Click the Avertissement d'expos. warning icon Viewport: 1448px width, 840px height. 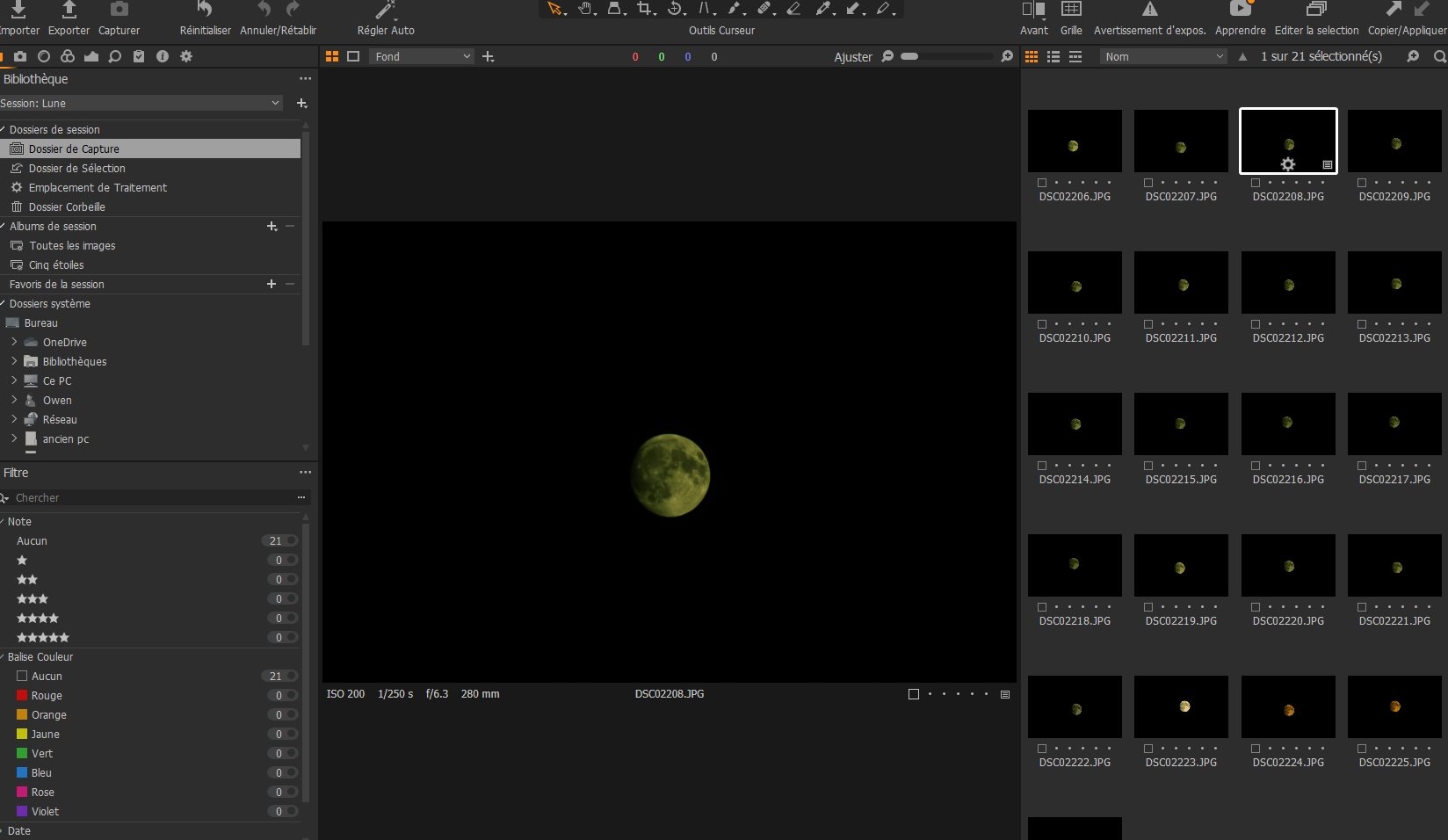point(1149,10)
